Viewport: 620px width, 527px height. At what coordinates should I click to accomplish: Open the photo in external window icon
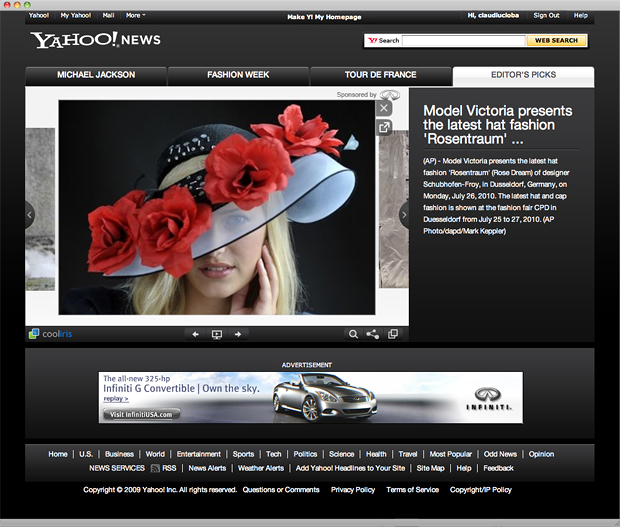pos(384,127)
